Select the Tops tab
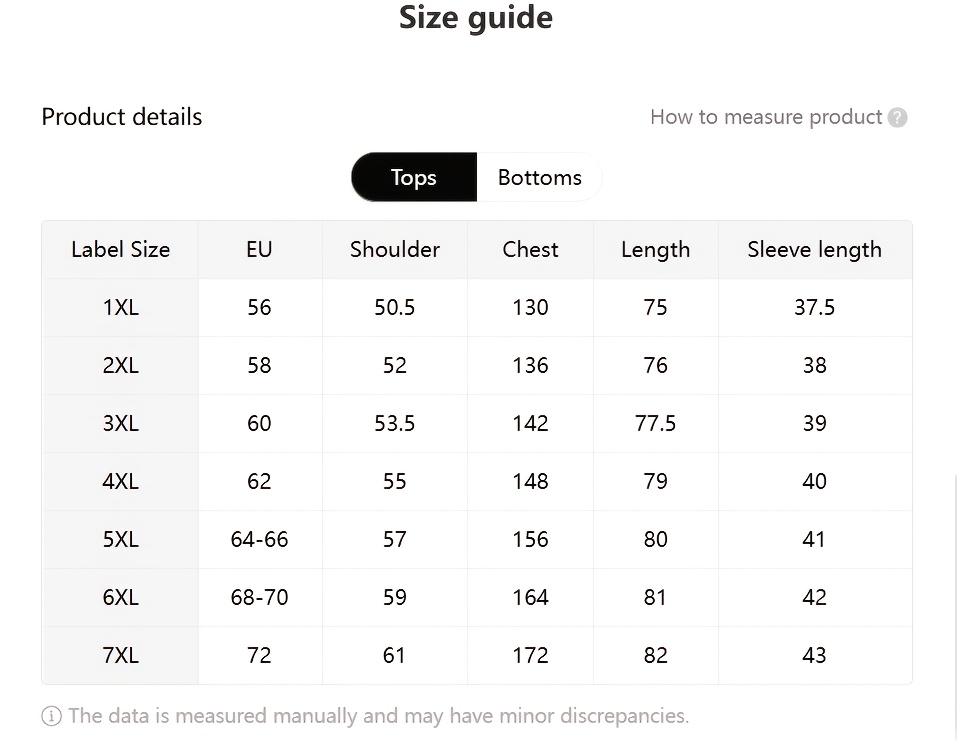Image resolution: width=957 pixels, height=741 pixels. pos(414,177)
